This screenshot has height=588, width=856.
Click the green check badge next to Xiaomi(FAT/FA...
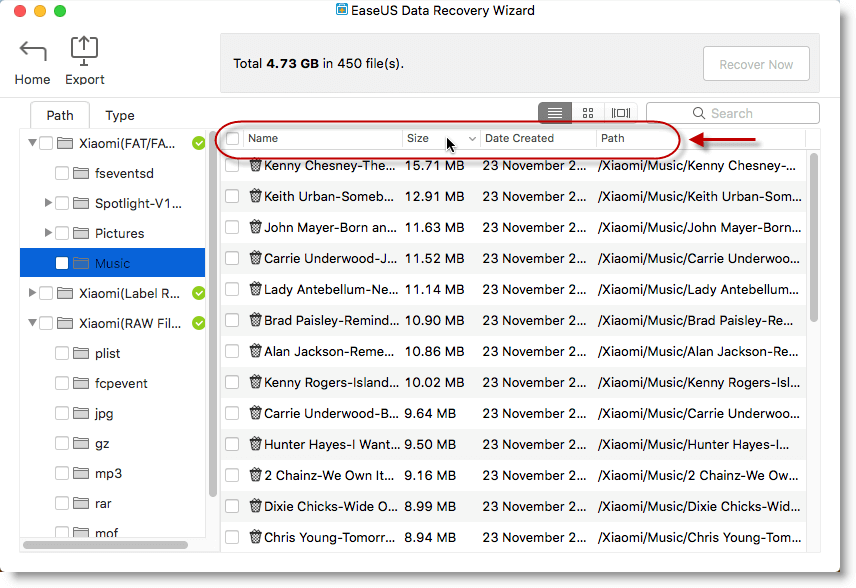199,143
